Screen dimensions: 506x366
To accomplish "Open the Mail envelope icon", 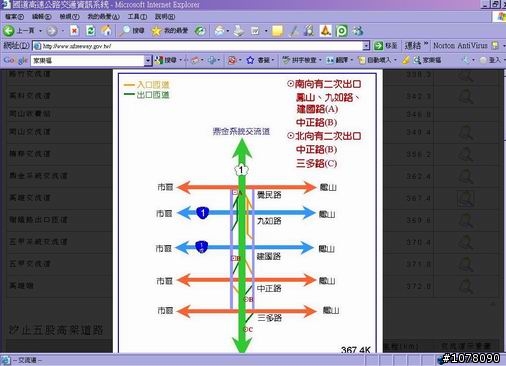I will click(x=219, y=31).
